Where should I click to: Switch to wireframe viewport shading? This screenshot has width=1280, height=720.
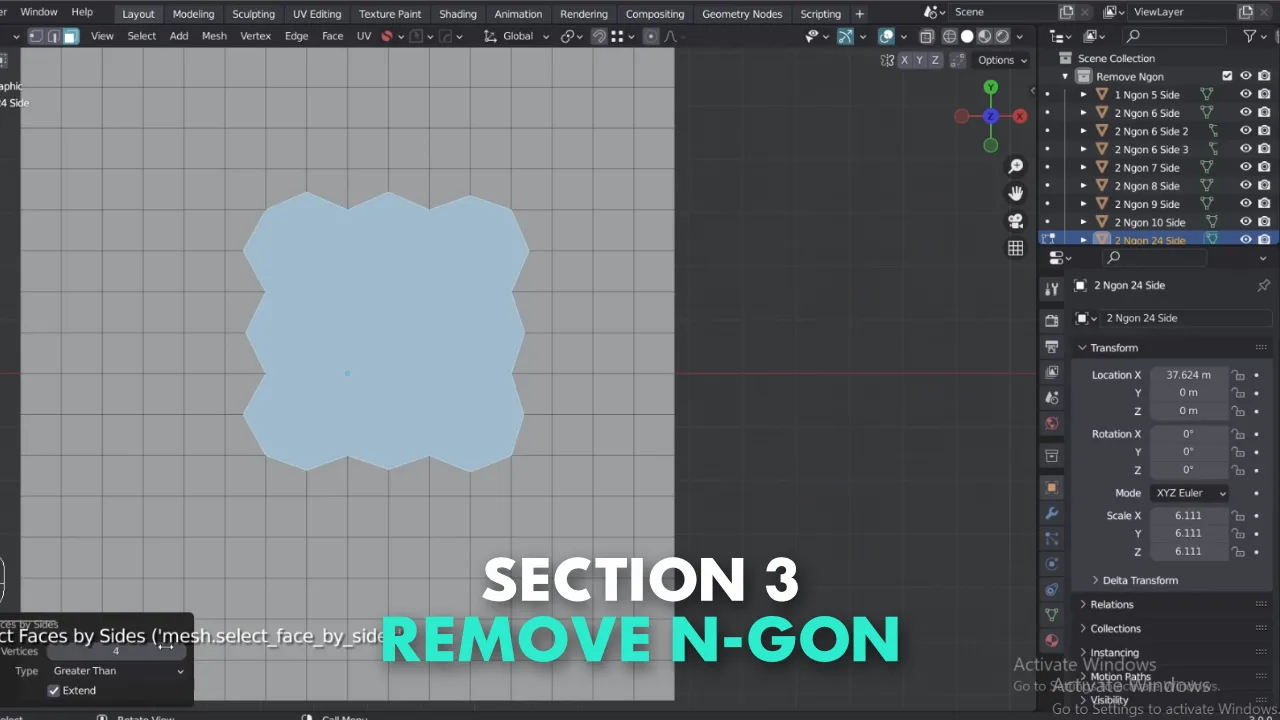tap(949, 36)
